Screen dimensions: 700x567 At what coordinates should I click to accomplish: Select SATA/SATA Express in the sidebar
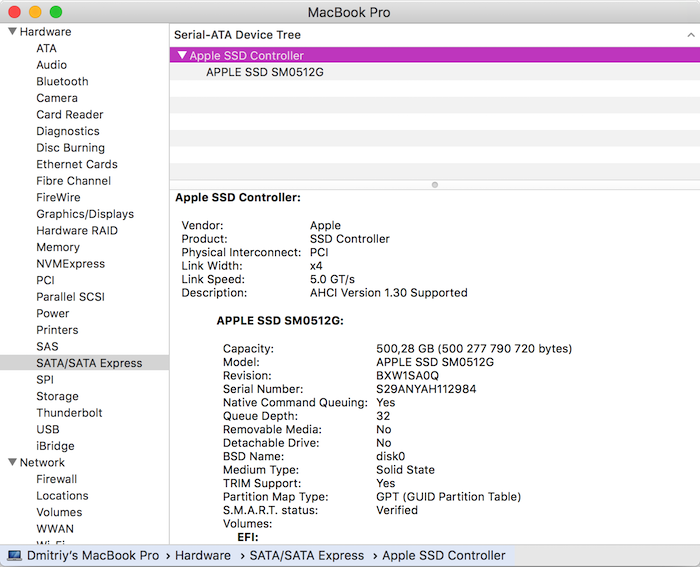tap(84, 363)
